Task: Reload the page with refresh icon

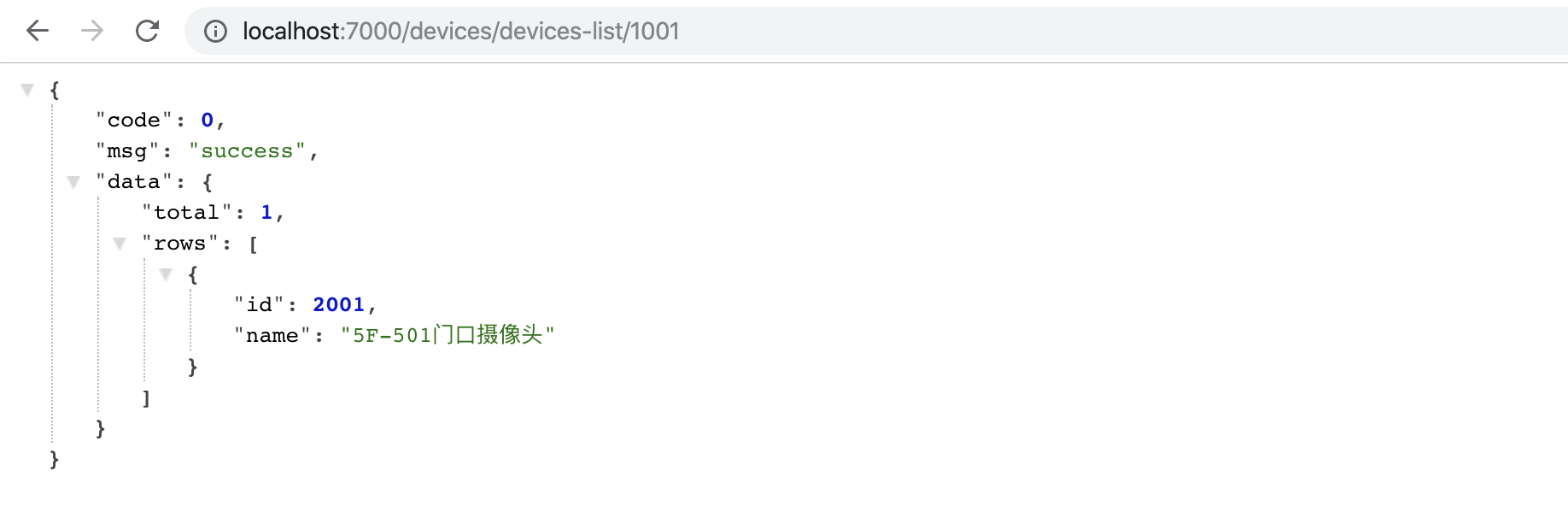Action: [x=147, y=32]
